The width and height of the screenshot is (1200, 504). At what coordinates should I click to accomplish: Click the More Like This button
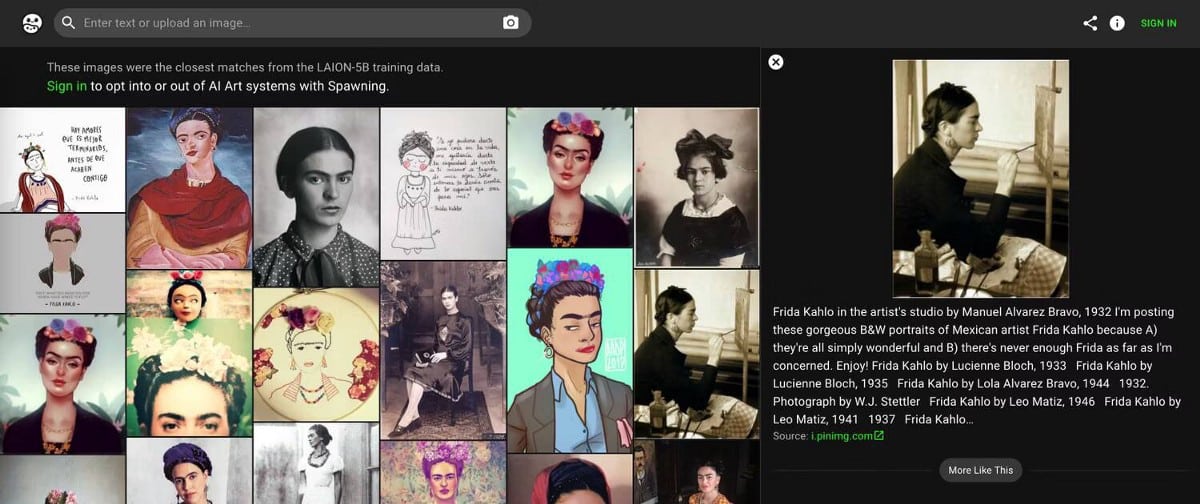[x=980, y=470]
